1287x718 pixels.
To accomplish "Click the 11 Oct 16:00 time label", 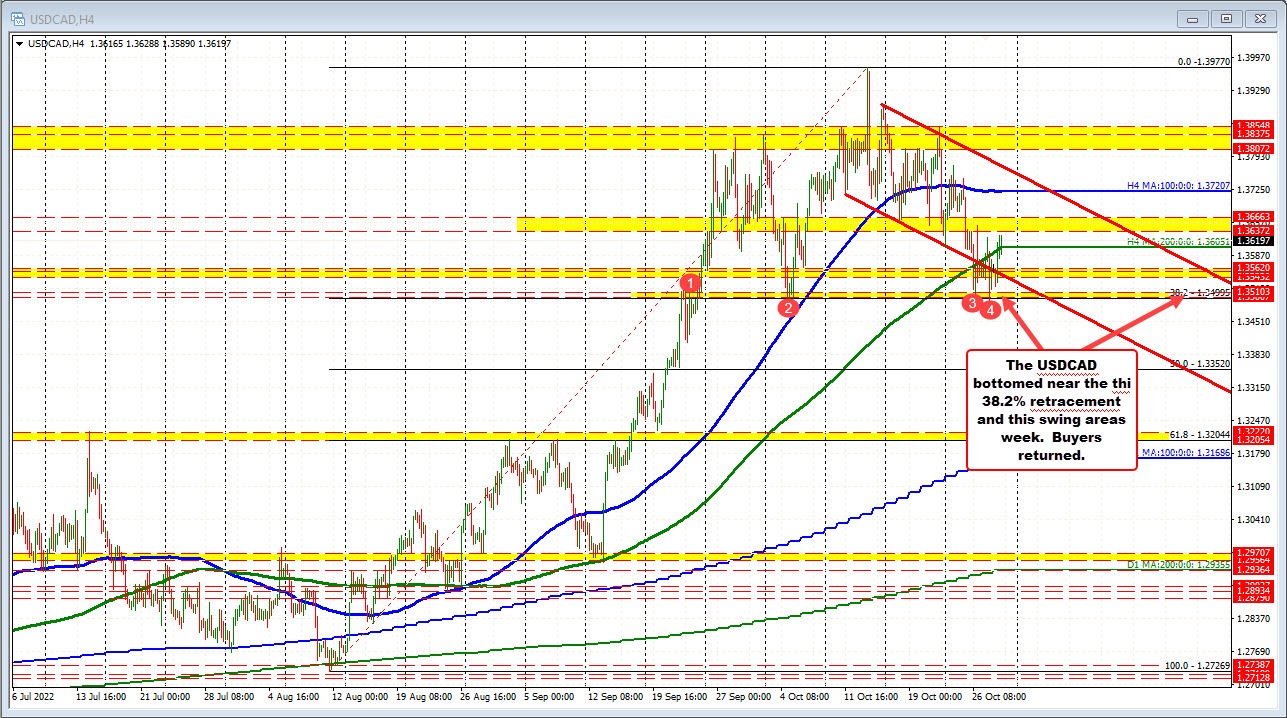I will pyautogui.click(x=869, y=695).
